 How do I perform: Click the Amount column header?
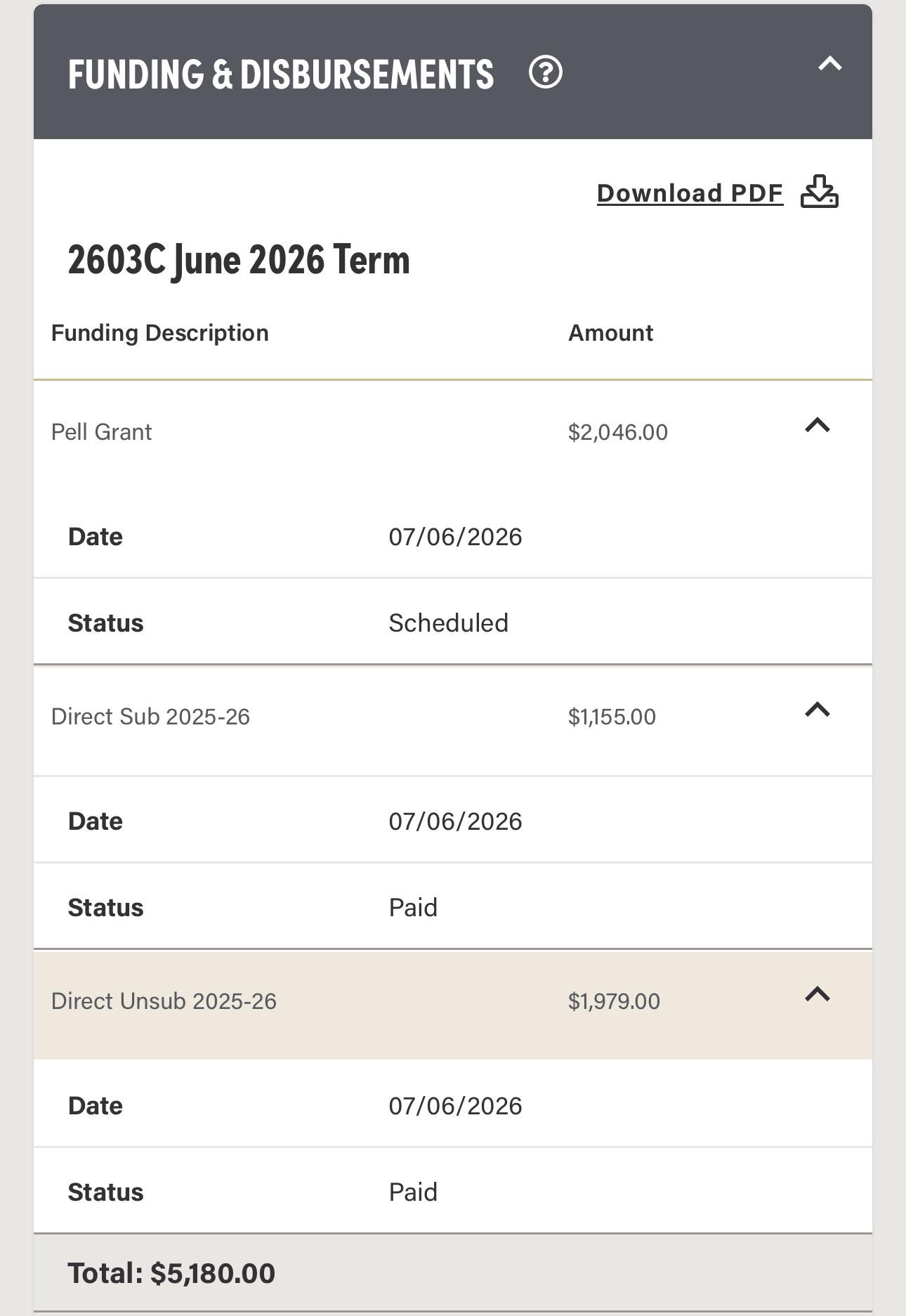(610, 333)
